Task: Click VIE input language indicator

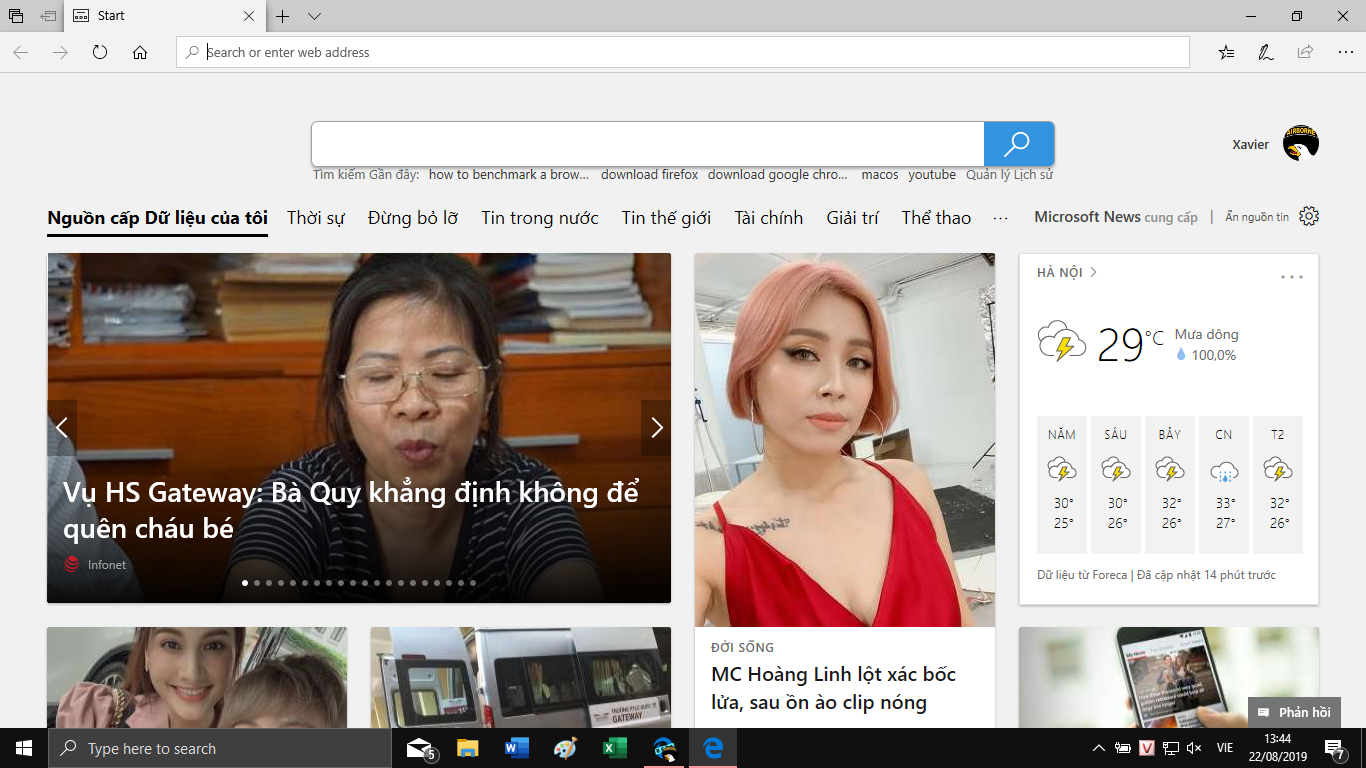Action: tap(1224, 748)
